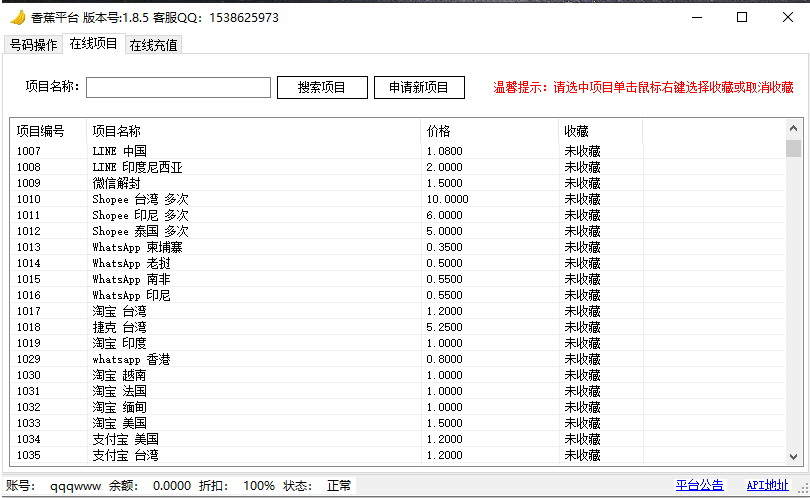Select WhatsApp 老挝 row
Image resolution: width=810 pixels, height=498 pixels.
click(398, 263)
